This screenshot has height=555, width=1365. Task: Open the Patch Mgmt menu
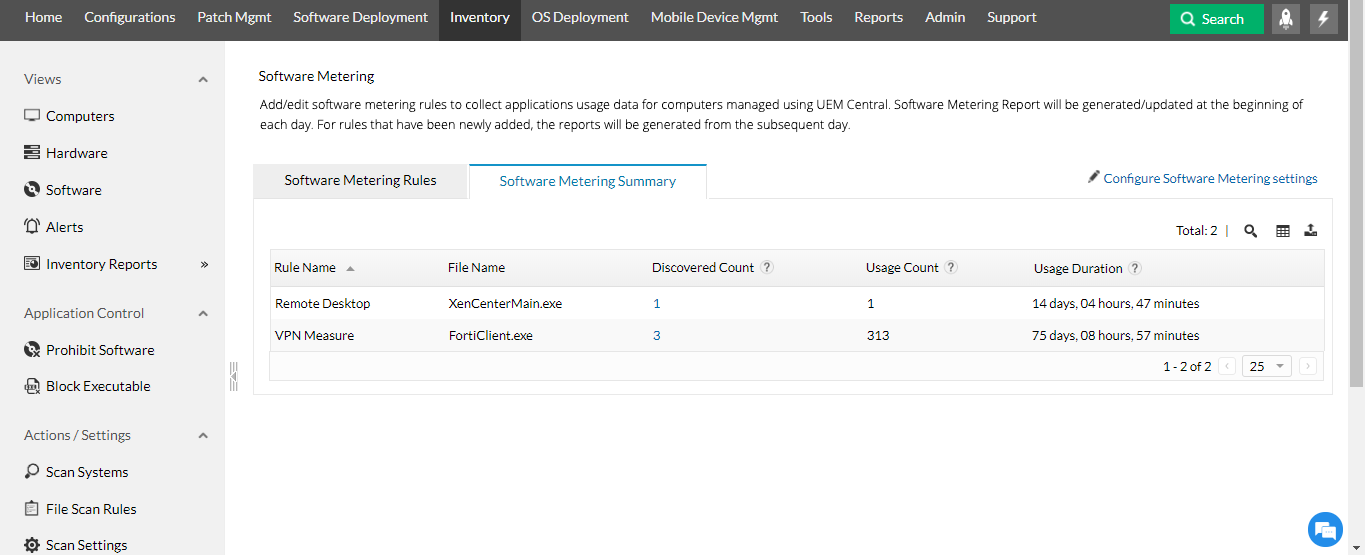(x=234, y=17)
